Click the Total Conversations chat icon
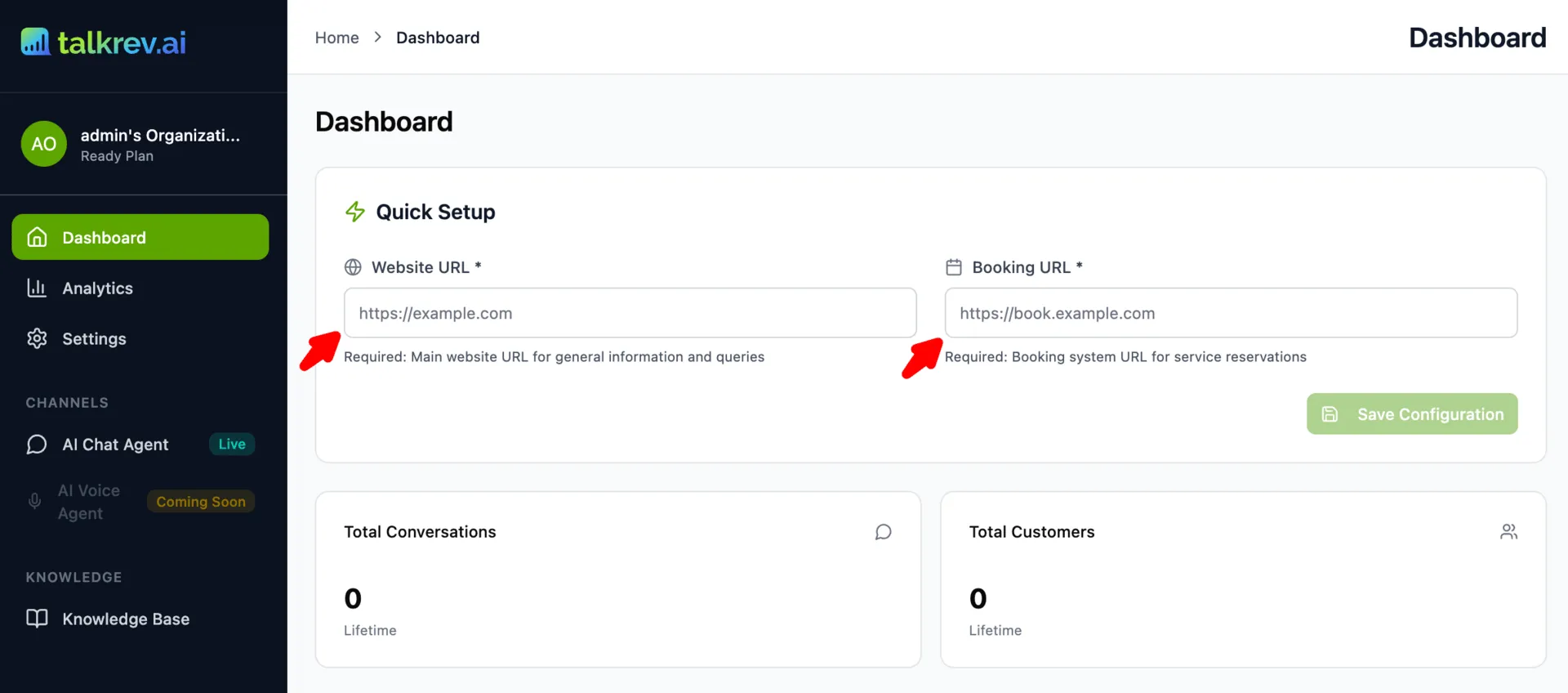Viewport: 1568px width, 693px height. click(x=883, y=532)
